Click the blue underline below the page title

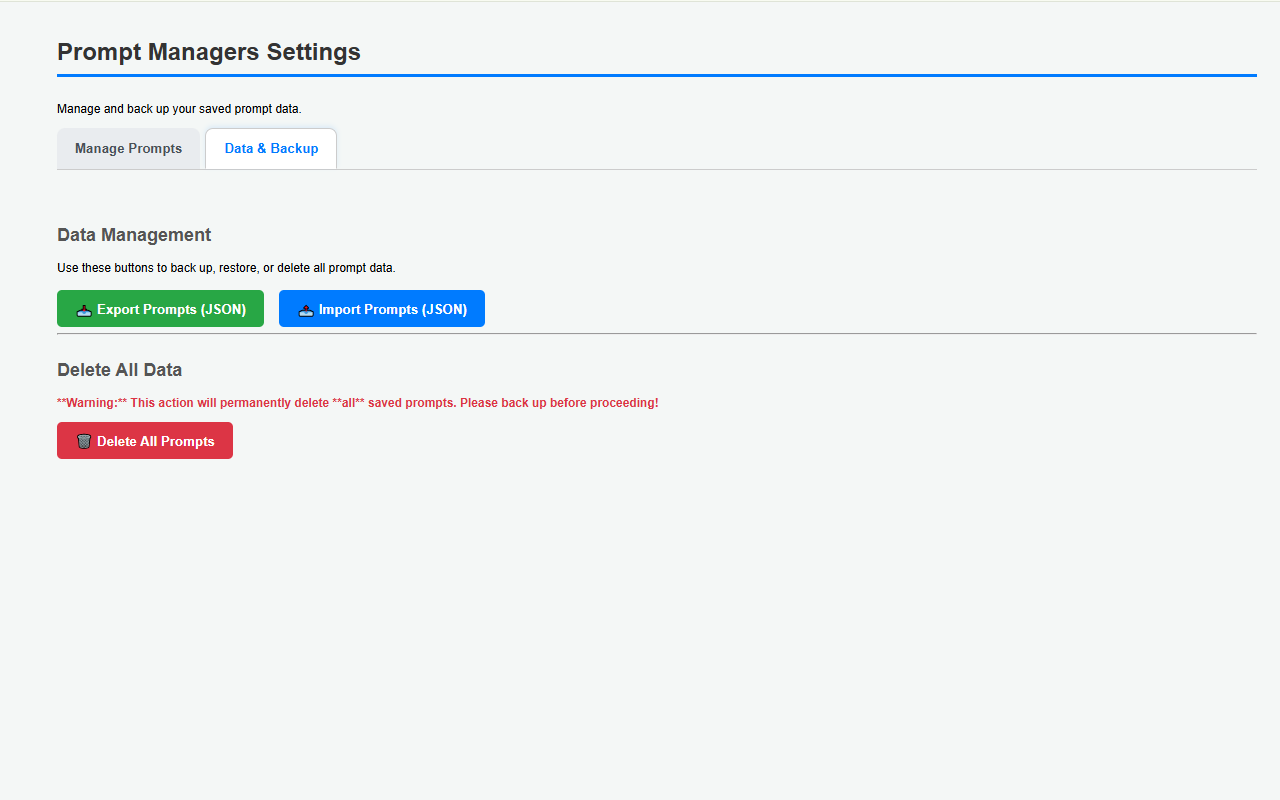point(656,74)
